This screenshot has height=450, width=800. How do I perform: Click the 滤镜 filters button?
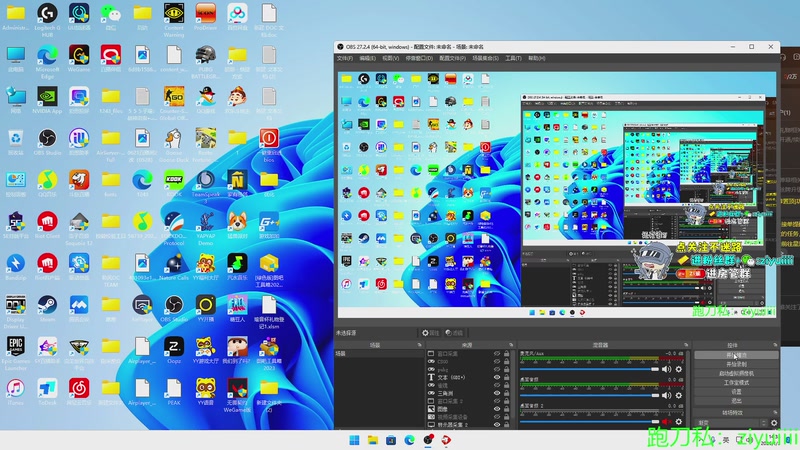[454, 333]
